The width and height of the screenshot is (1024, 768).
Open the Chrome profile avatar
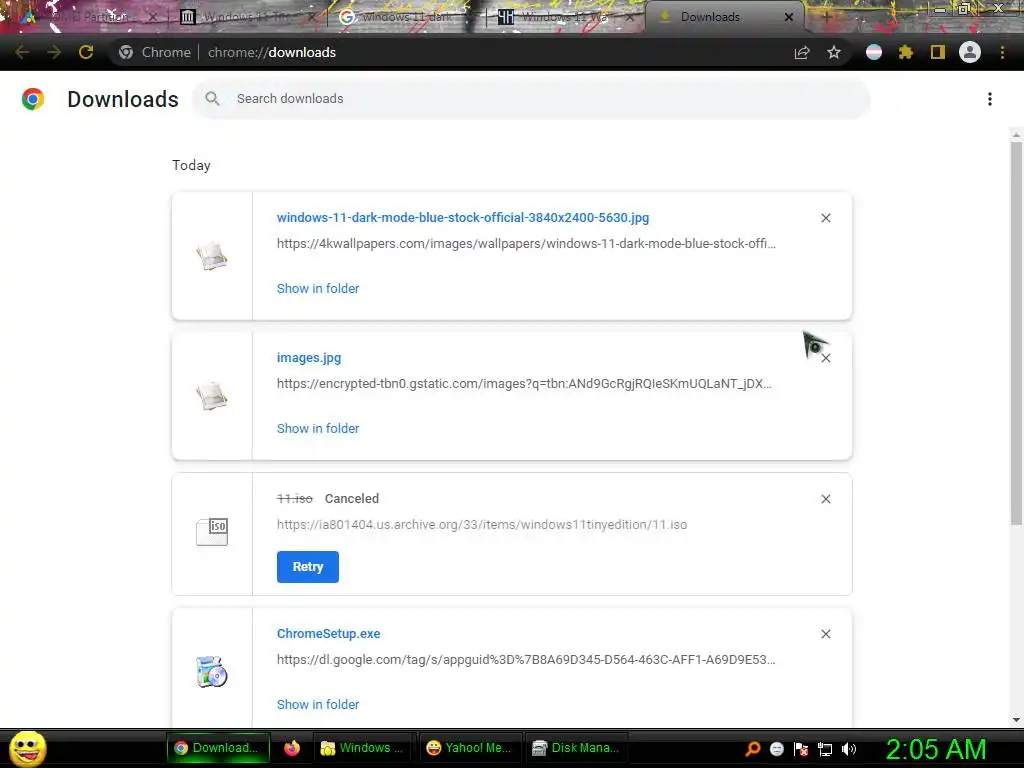tap(970, 52)
